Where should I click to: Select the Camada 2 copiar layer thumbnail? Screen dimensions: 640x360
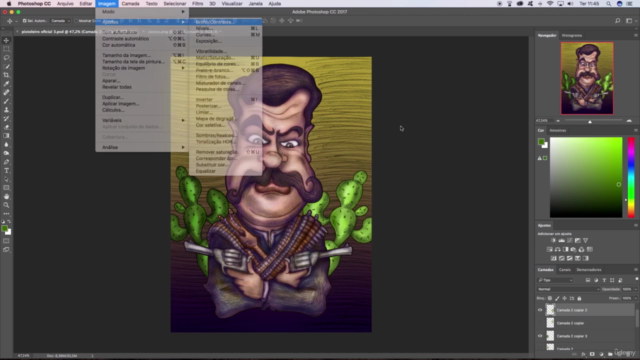(x=550, y=323)
